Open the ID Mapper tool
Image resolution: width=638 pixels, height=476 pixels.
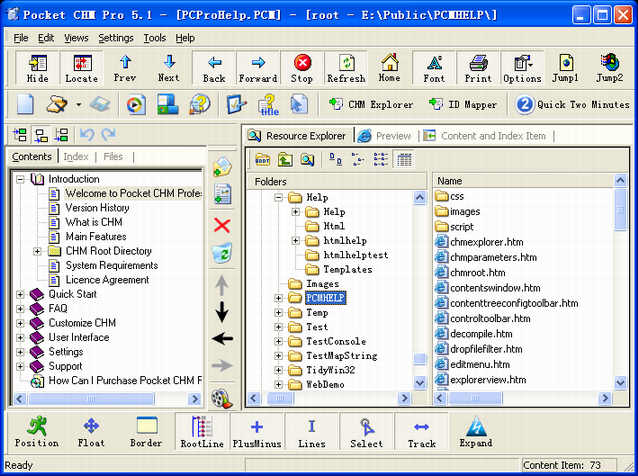coord(462,104)
